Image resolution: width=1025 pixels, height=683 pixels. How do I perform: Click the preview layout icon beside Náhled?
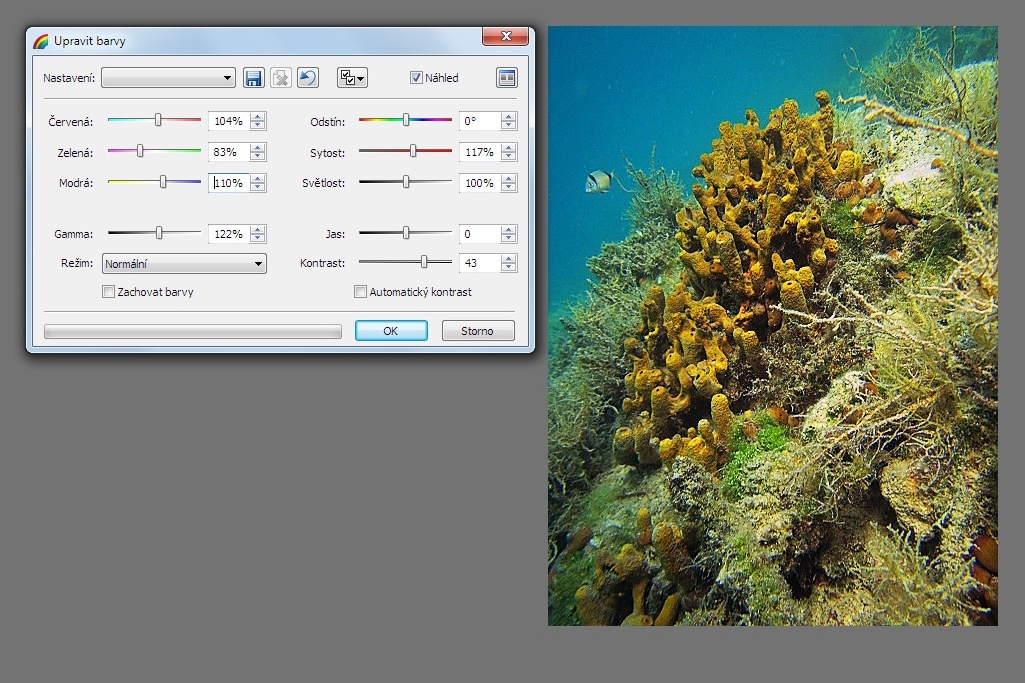tap(506, 78)
